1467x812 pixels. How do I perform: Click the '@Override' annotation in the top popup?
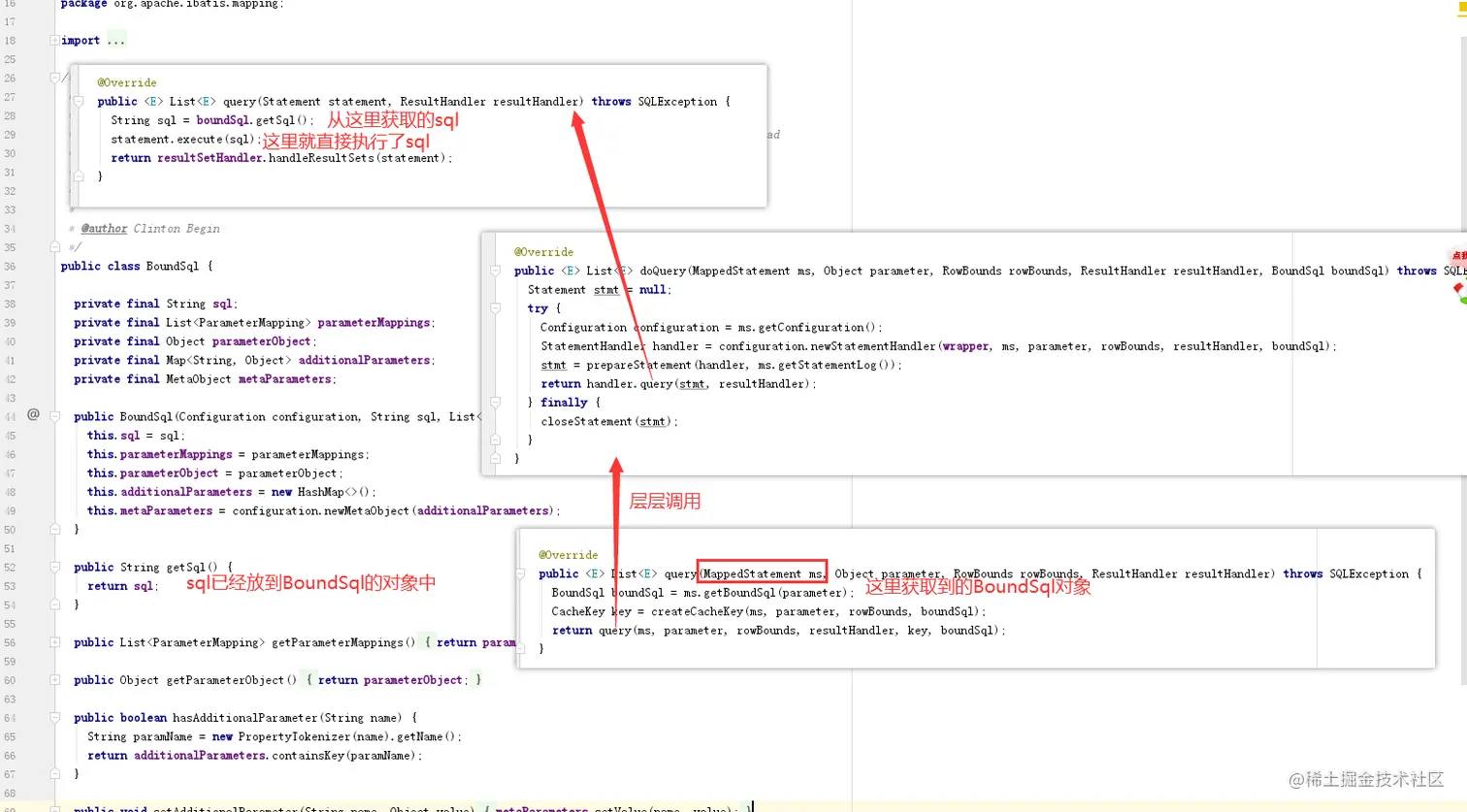127,82
